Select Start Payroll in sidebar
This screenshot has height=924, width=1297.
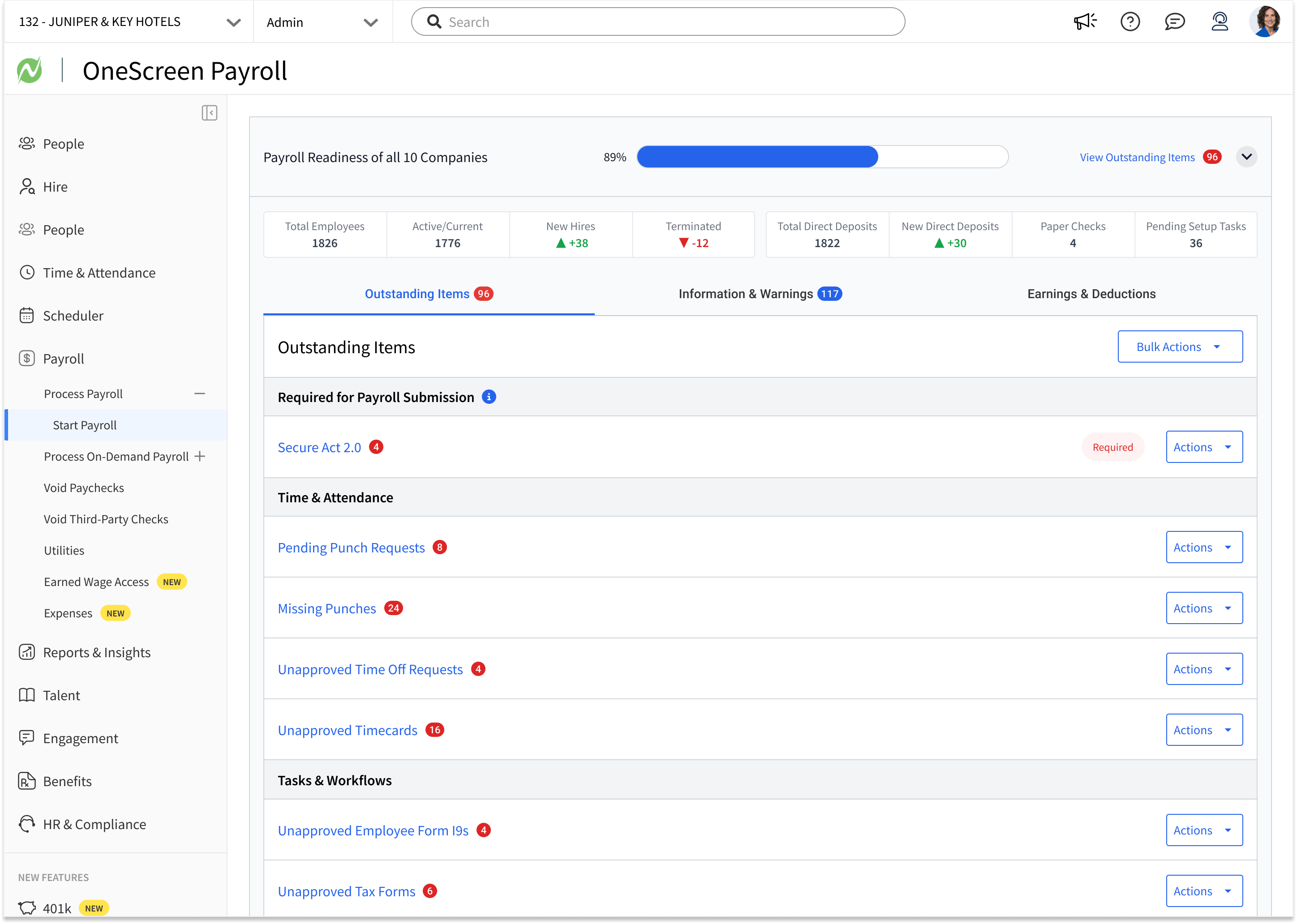point(116,425)
